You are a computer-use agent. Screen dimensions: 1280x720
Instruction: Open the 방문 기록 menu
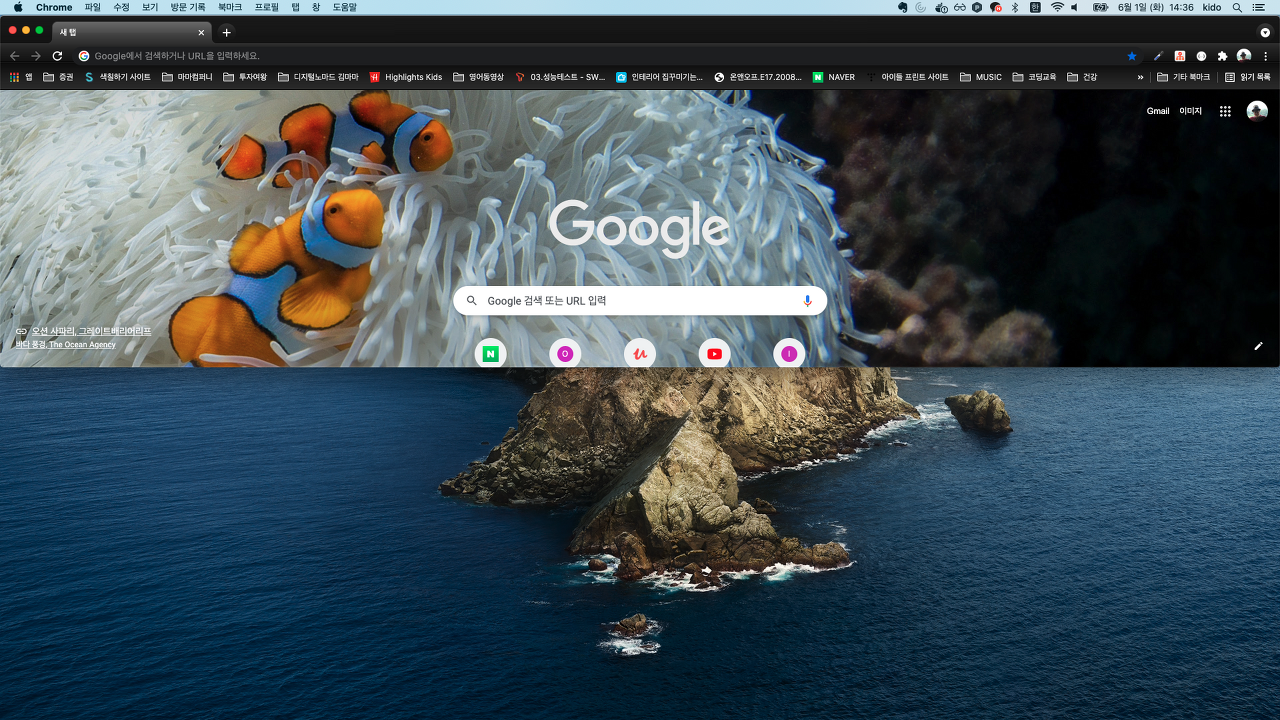pyautogui.click(x=188, y=7)
